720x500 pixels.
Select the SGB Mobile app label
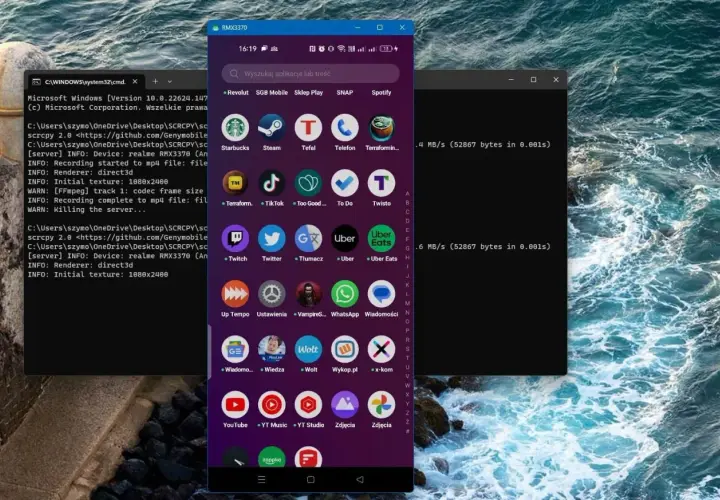coord(271,92)
